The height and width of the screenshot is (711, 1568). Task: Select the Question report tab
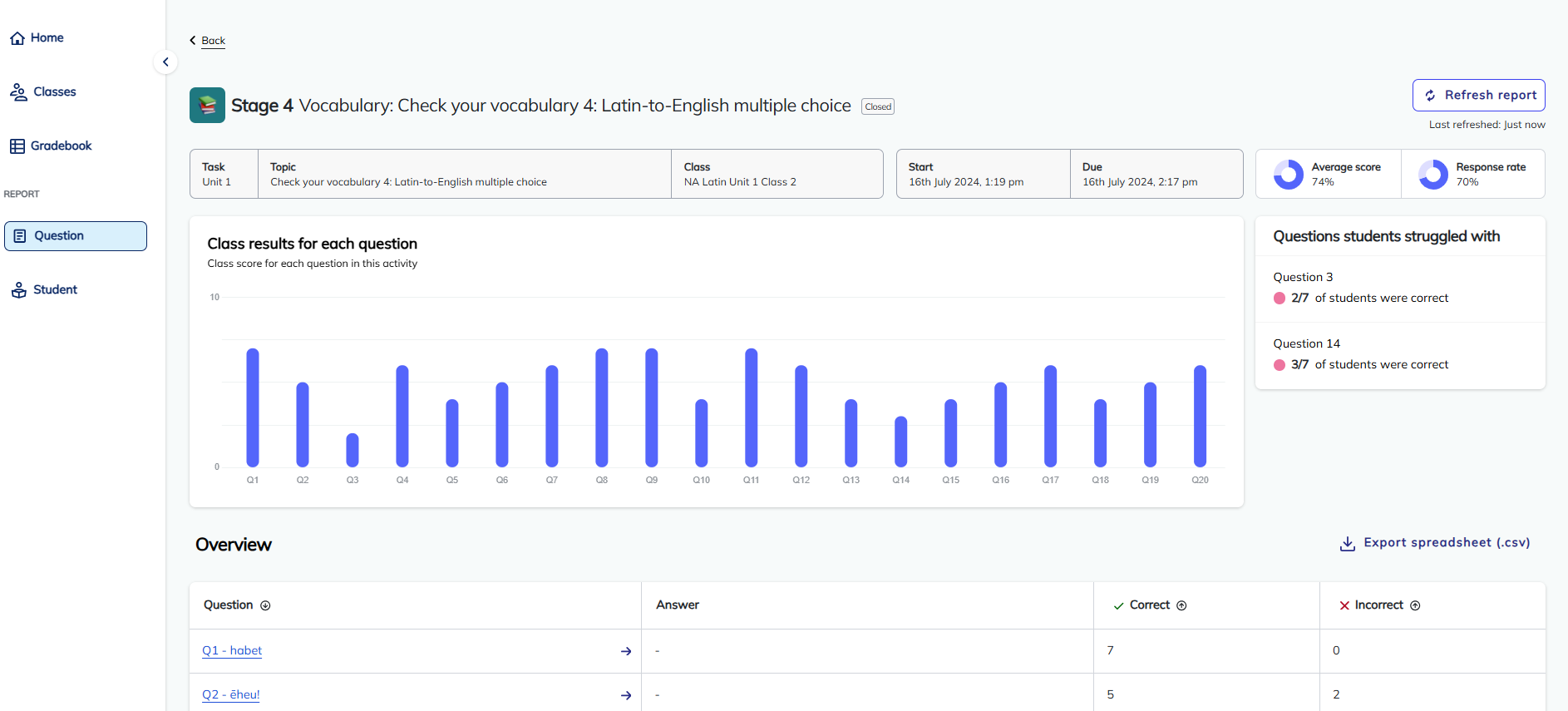[76, 236]
